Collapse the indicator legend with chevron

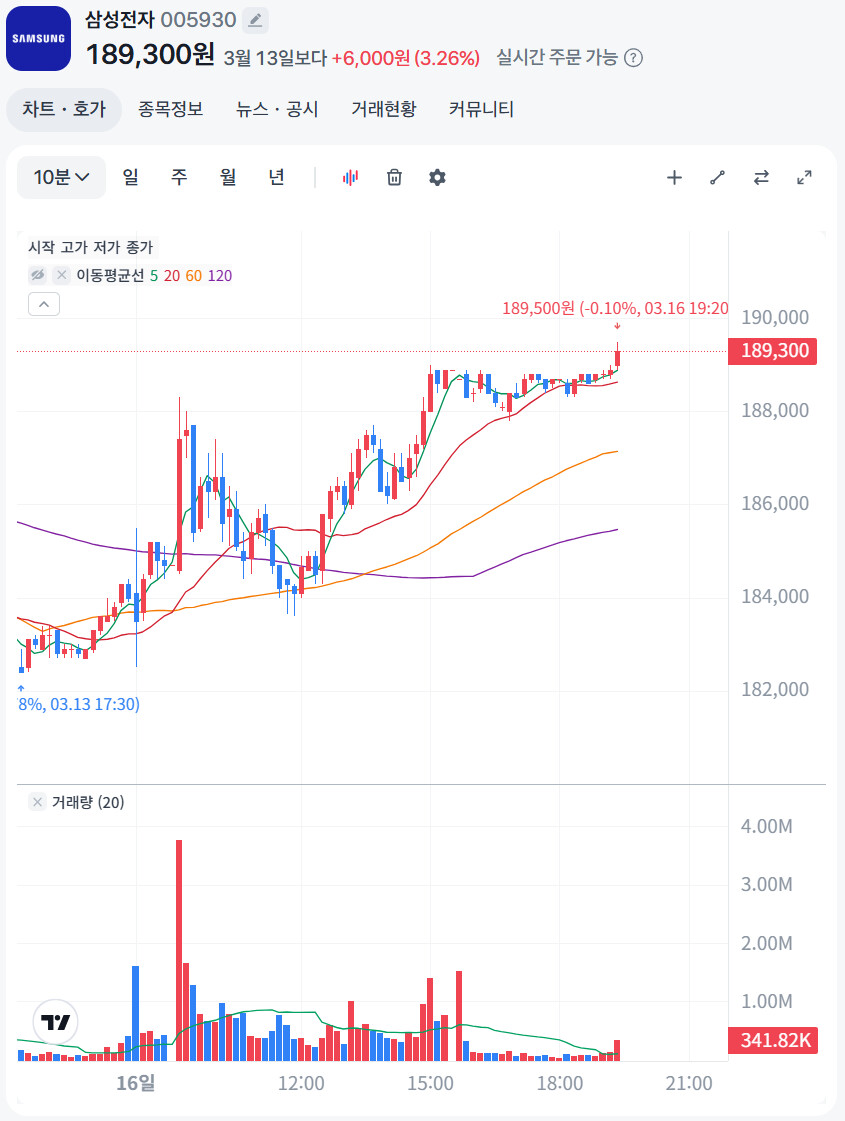[44, 304]
